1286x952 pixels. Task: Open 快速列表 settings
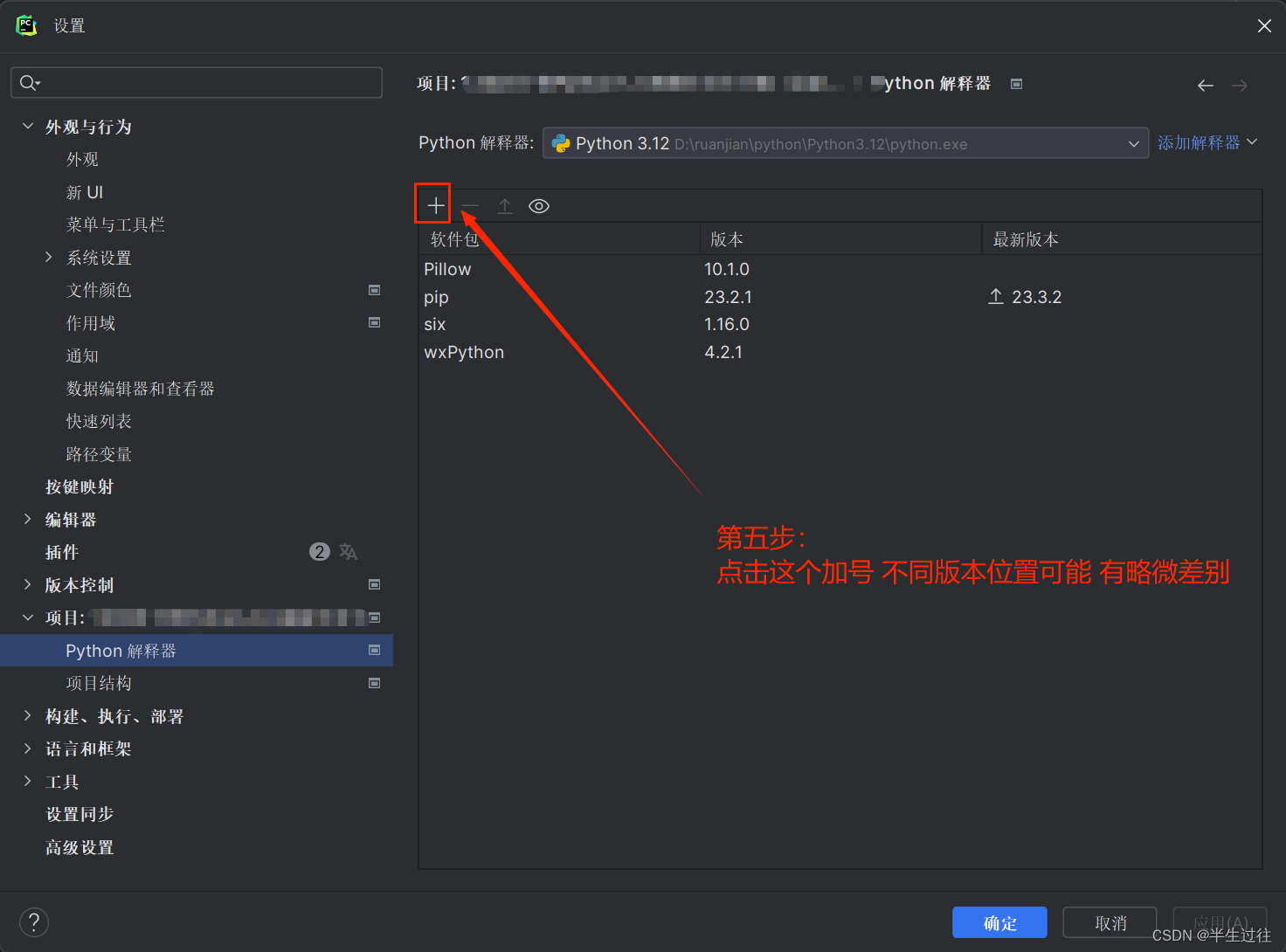99,421
